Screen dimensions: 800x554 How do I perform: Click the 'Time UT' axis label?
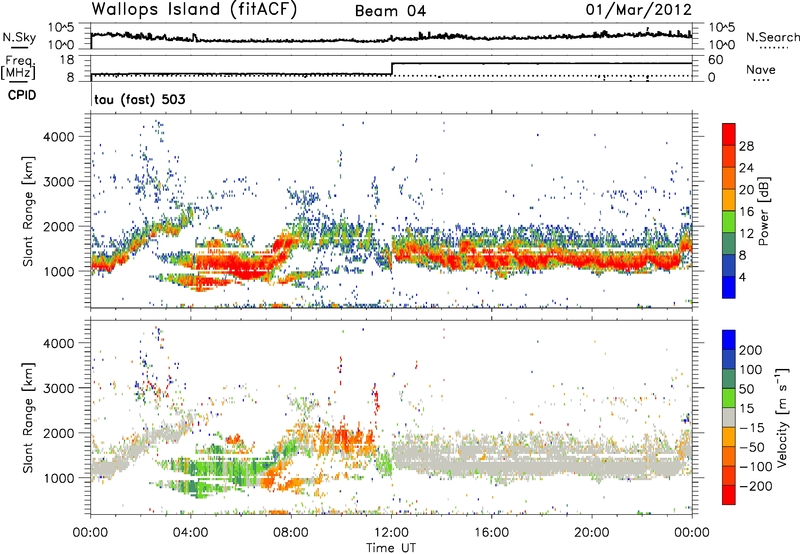click(391, 548)
